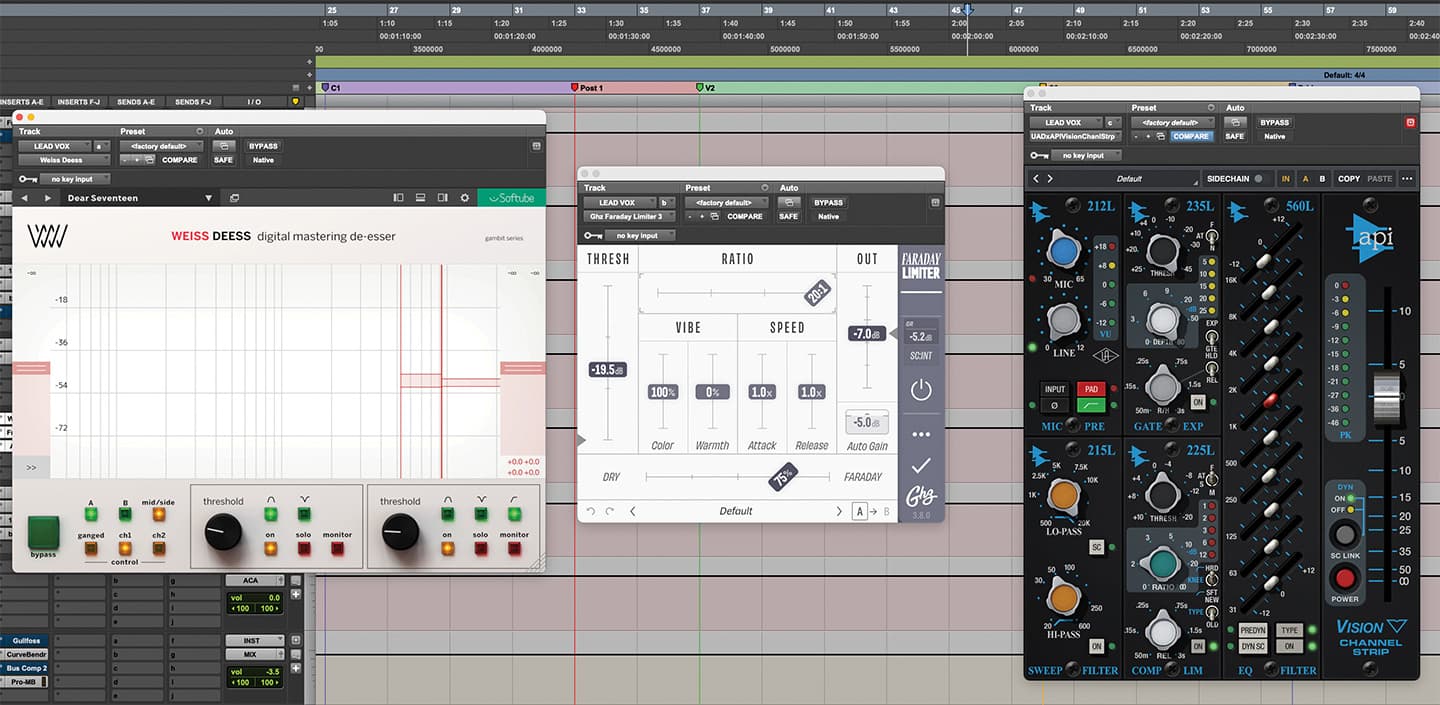Select the SENDS F-J column header
This screenshot has height=705, width=1440.
(x=193, y=102)
